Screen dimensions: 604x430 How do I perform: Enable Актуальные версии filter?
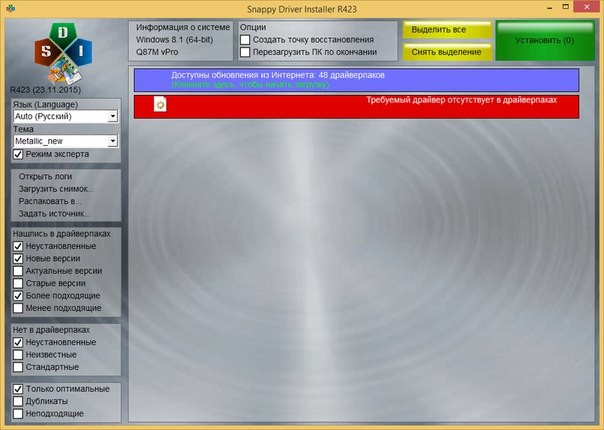click(18, 271)
